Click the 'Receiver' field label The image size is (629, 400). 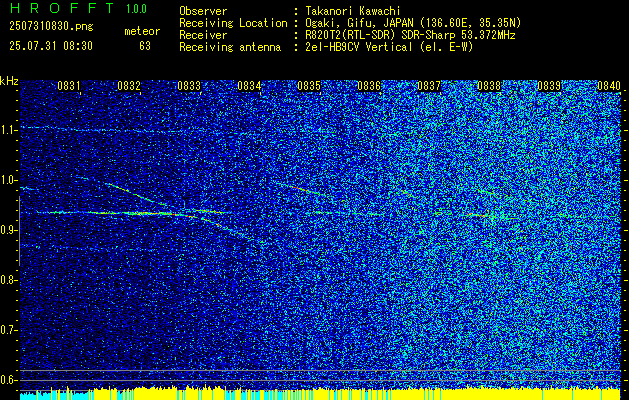point(203,35)
